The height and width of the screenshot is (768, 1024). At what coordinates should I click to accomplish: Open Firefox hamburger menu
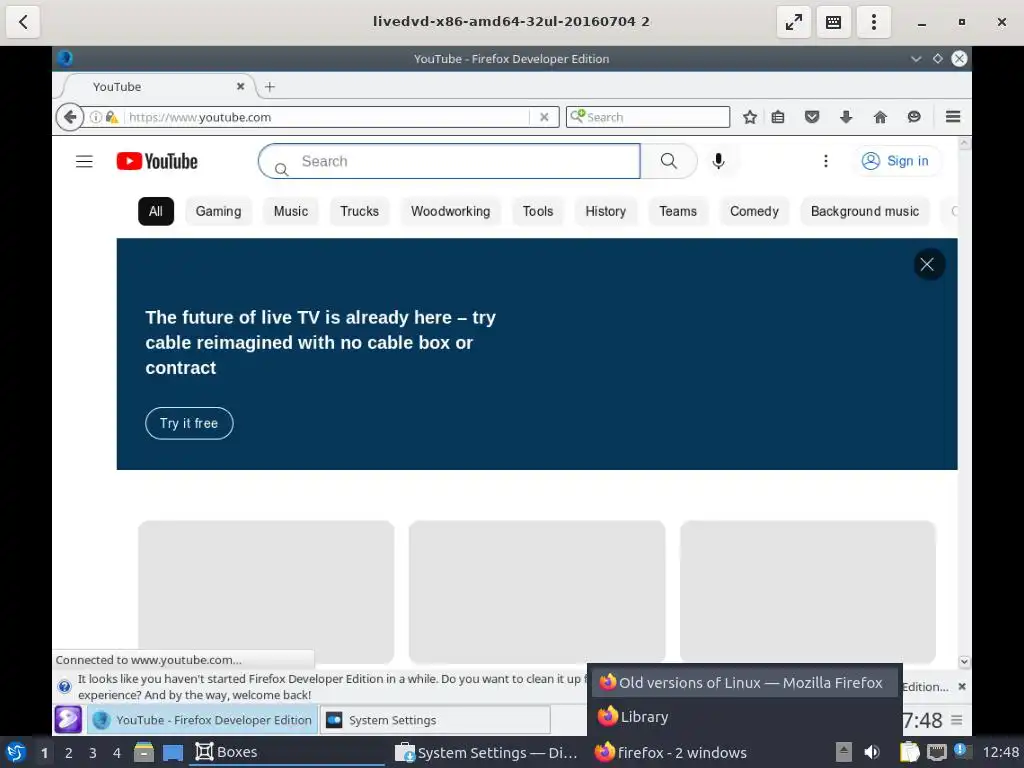[x=953, y=117]
